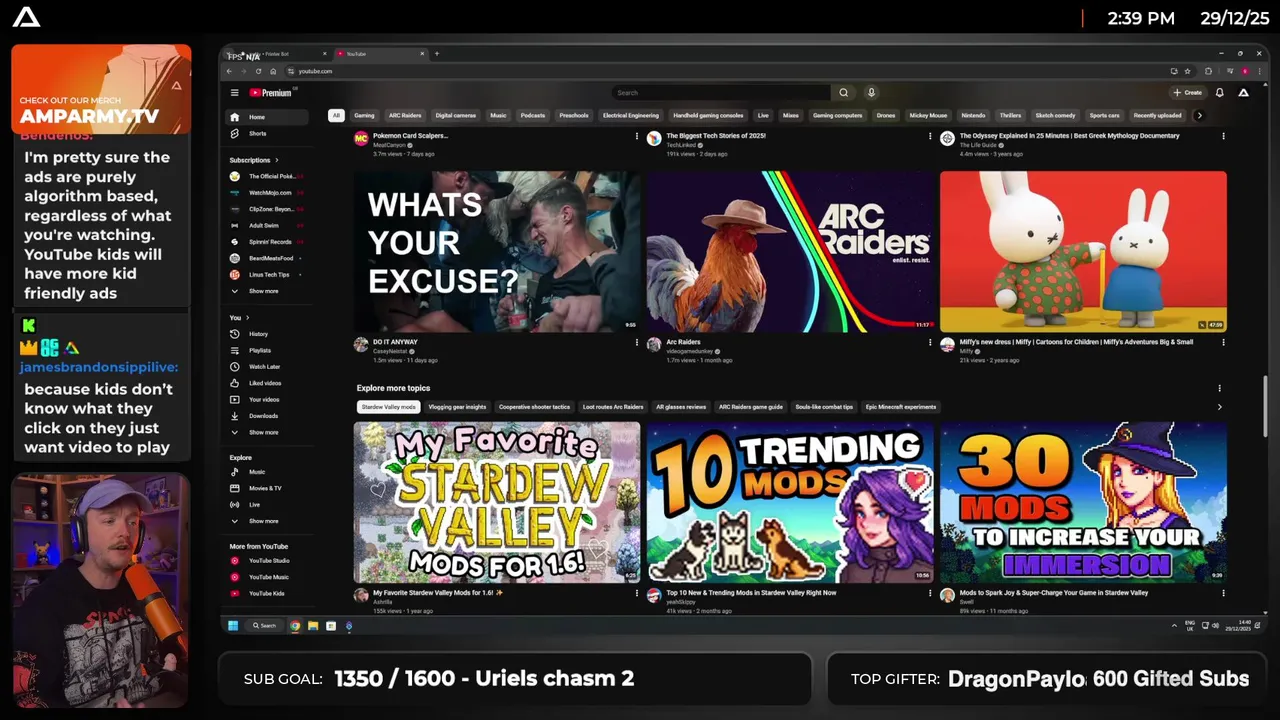Bookmark this page with the star icon
The height and width of the screenshot is (720, 1280).
(x=1187, y=71)
